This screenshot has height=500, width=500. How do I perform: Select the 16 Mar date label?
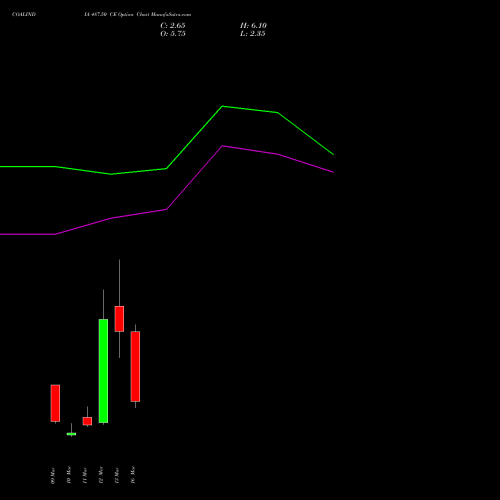[133, 475]
